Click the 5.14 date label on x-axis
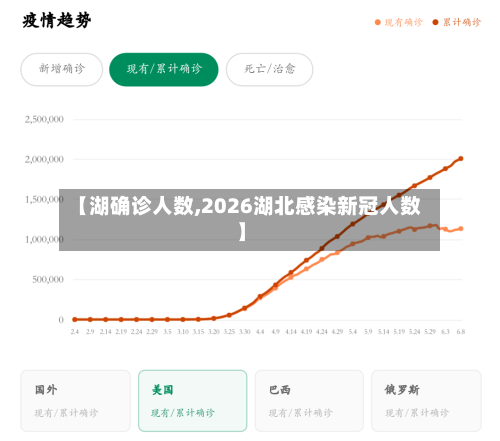This screenshot has width=500, height=441. pyautogui.click(x=384, y=332)
